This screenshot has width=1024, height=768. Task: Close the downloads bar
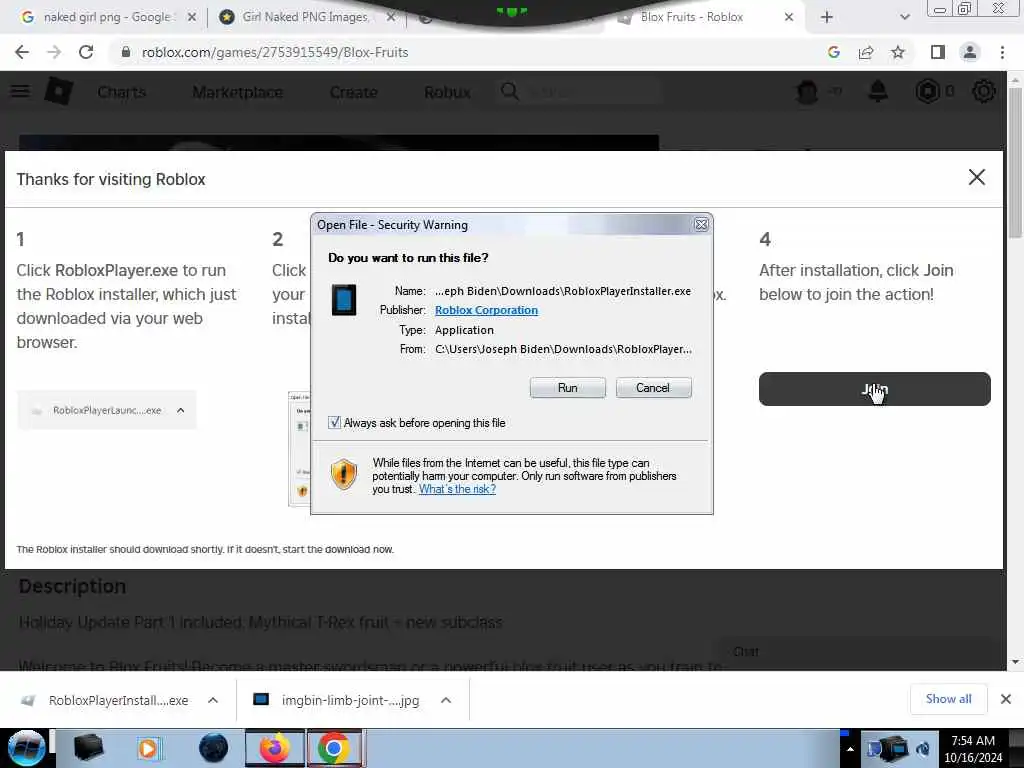pos(1006,699)
